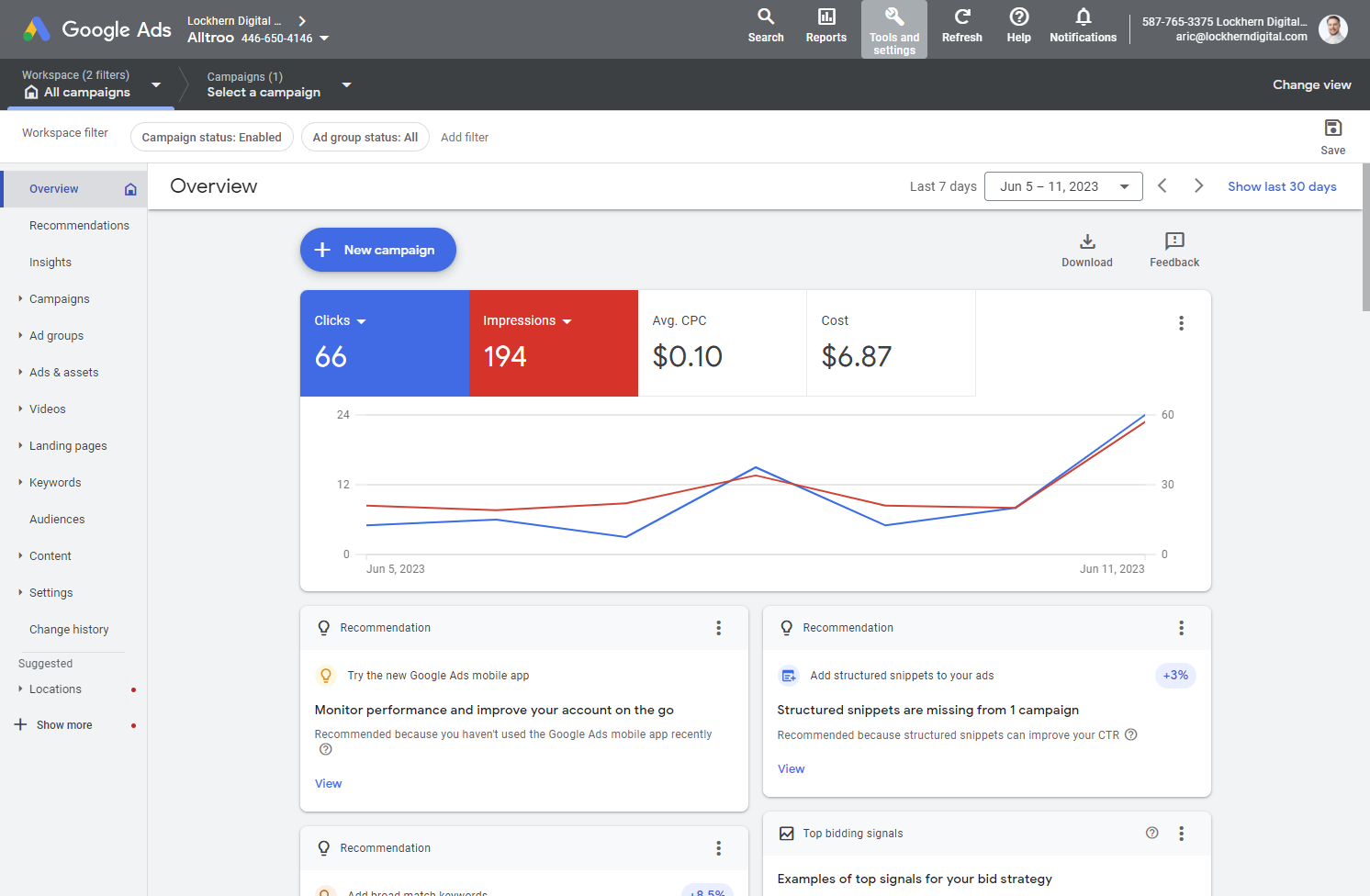Open the scorecard chart options menu

click(1182, 323)
